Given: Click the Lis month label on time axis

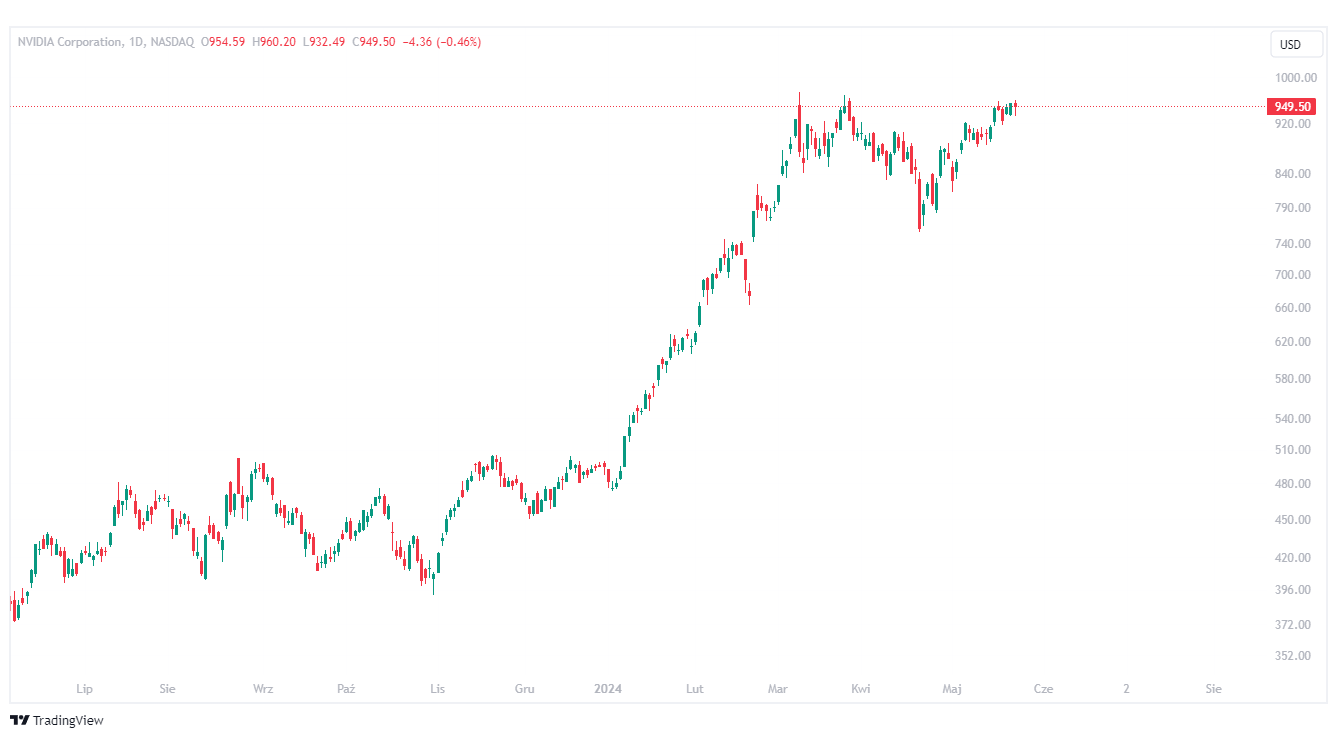Looking at the screenshot, I should (x=437, y=689).
